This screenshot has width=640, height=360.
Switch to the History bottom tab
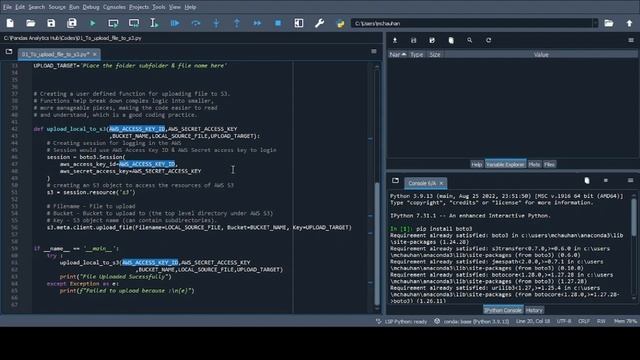point(534,310)
